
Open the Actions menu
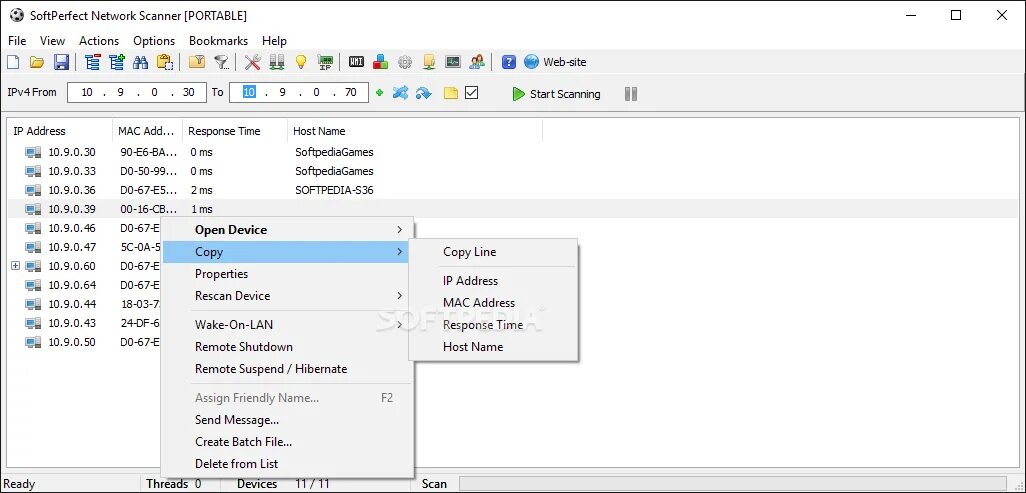click(99, 41)
